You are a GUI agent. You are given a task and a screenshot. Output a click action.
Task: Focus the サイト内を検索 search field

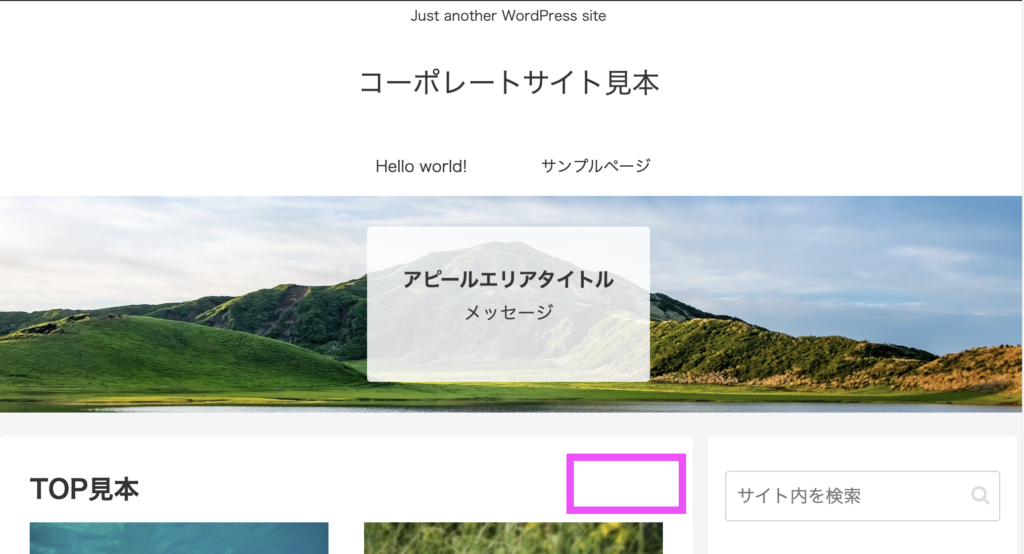845,496
